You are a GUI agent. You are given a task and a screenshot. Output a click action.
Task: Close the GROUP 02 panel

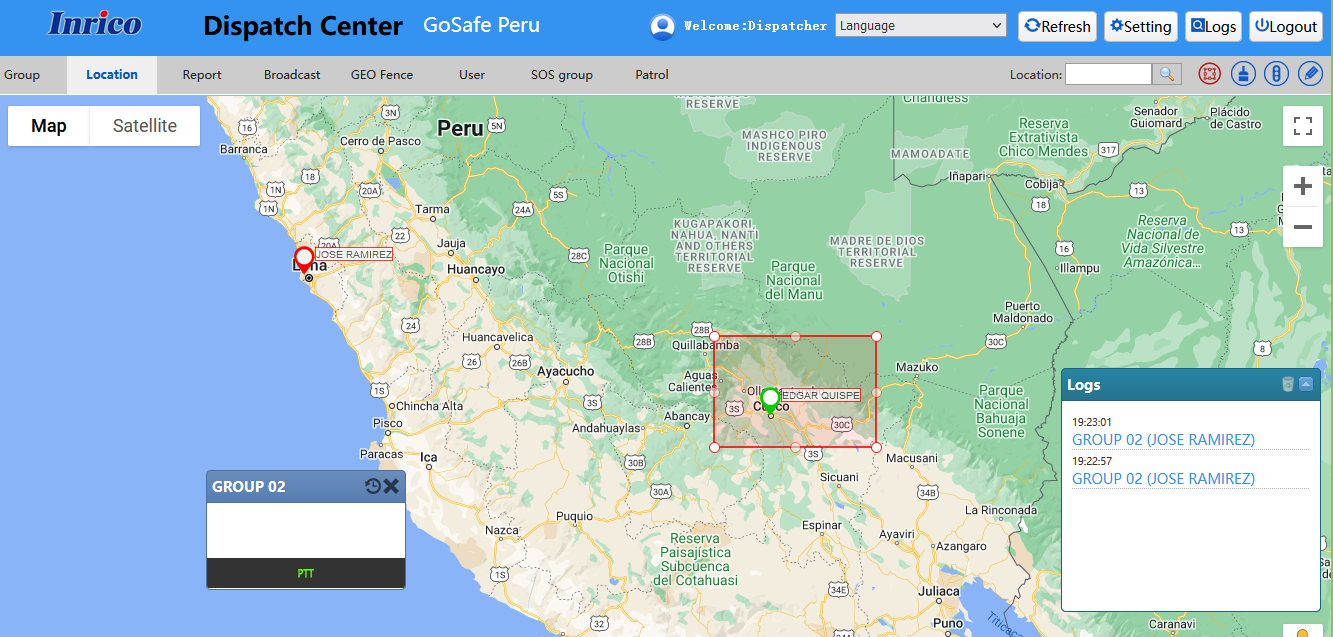pyautogui.click(x=391, y=486)
